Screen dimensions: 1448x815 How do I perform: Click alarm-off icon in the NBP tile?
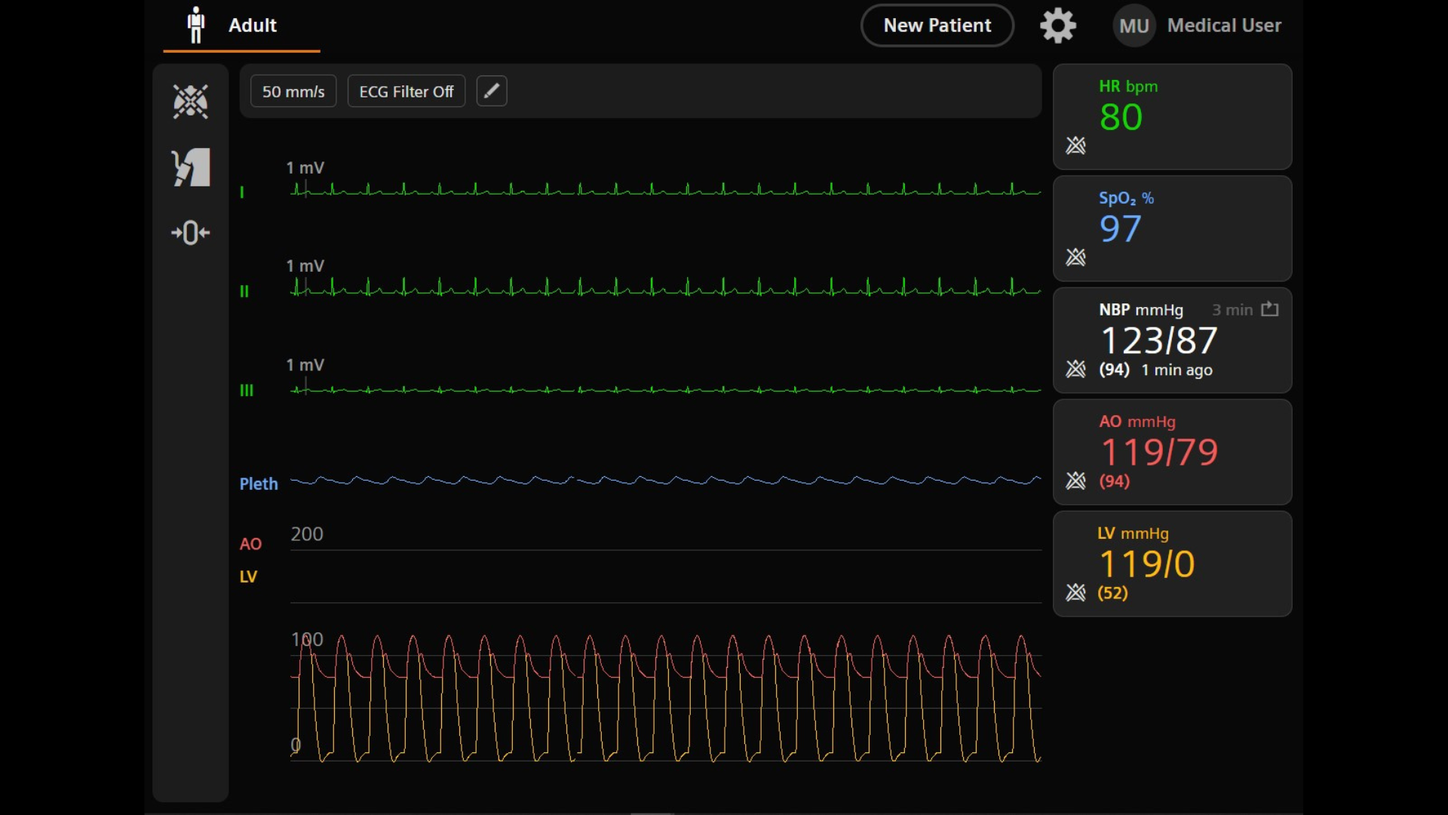[1076, 370]
